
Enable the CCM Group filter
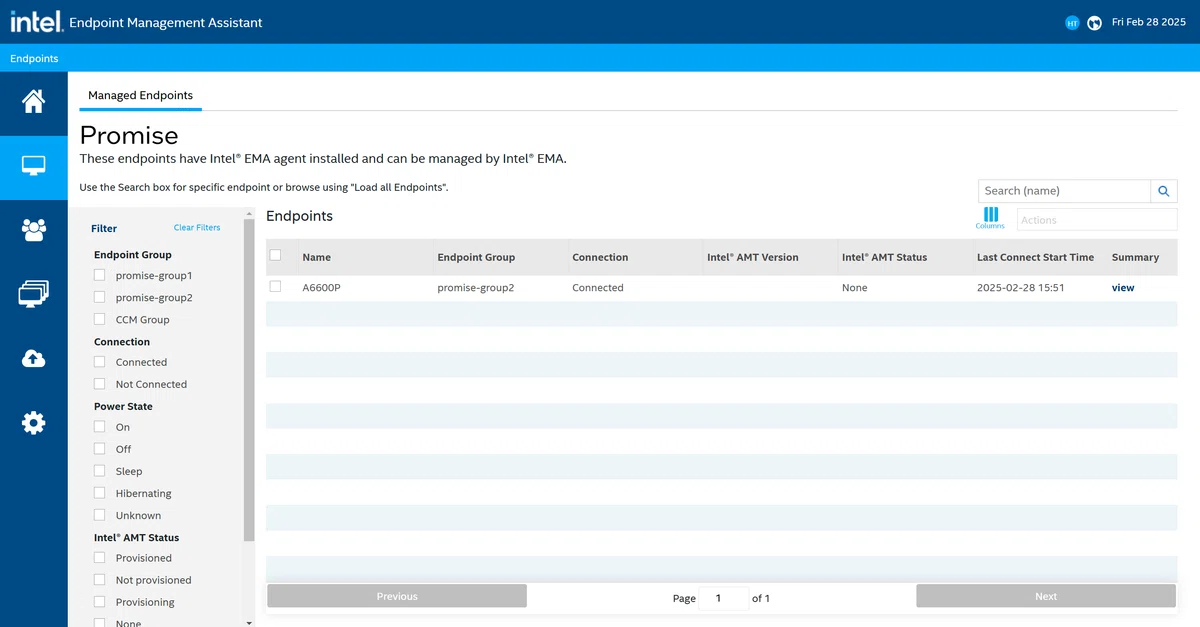coord(99,319)
